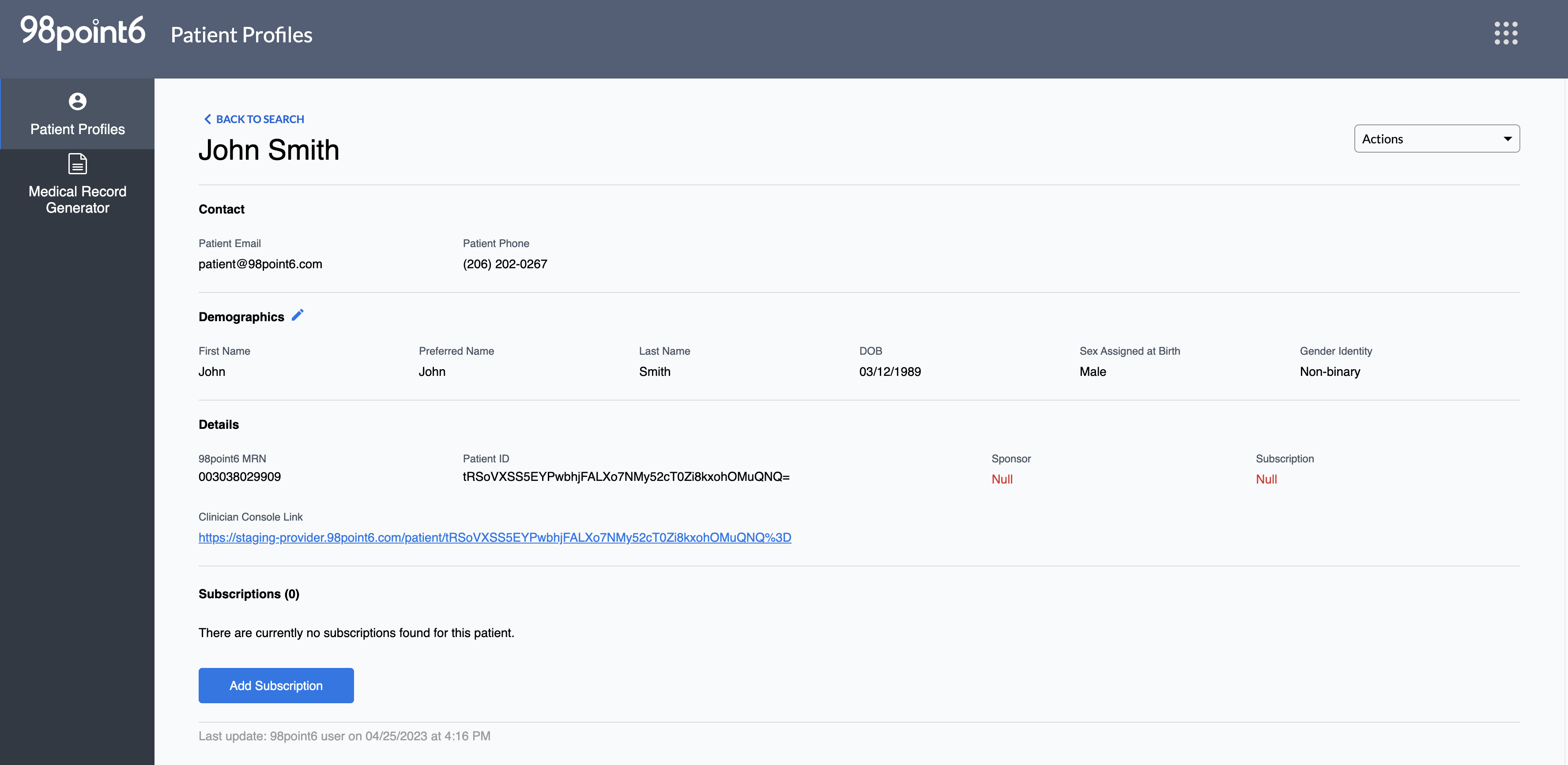1568x765 pixels.
Task: Open Medical Record Generator sidebar label
Action: tap(77, 199)
